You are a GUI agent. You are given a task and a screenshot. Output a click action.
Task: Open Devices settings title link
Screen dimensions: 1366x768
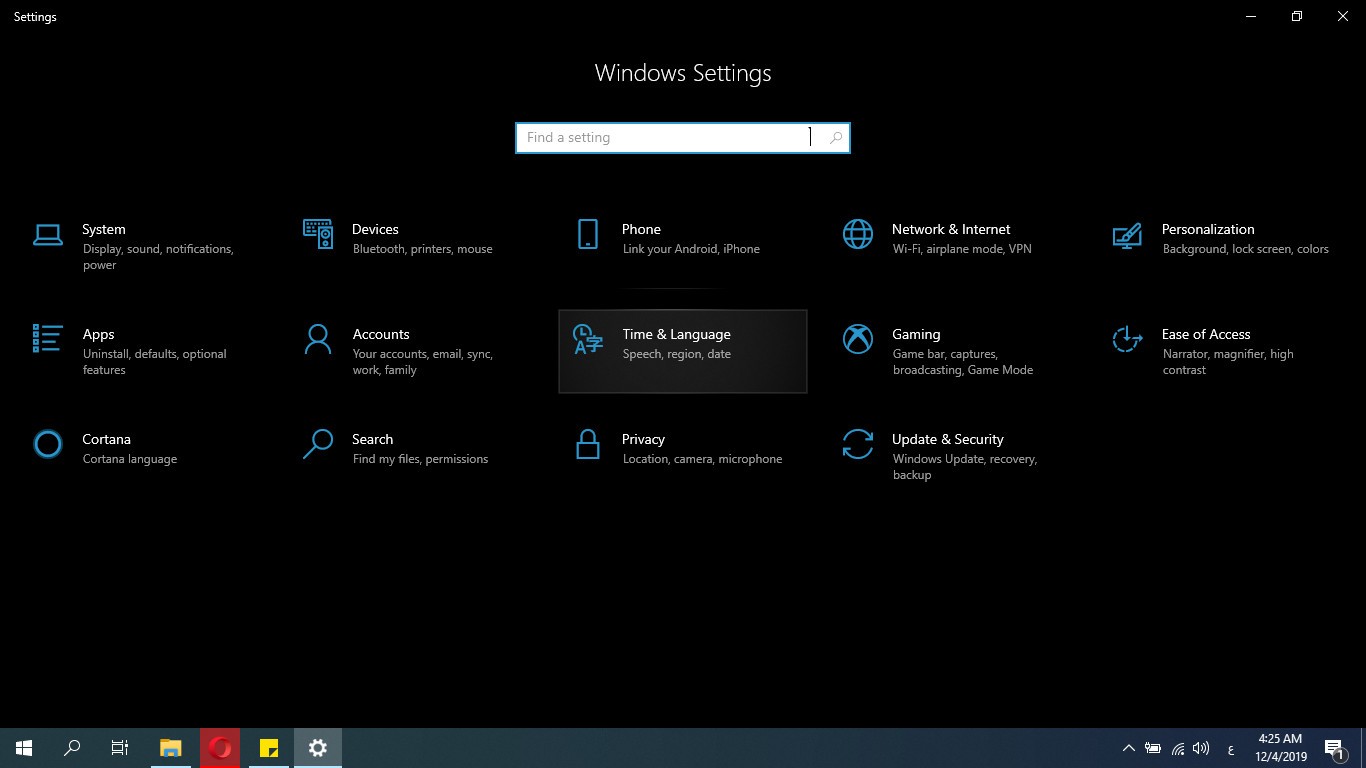(x=375, y=229)
